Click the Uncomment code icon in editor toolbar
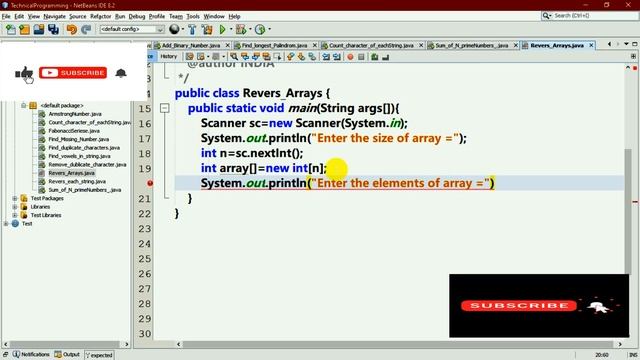 tap(385, 57)
